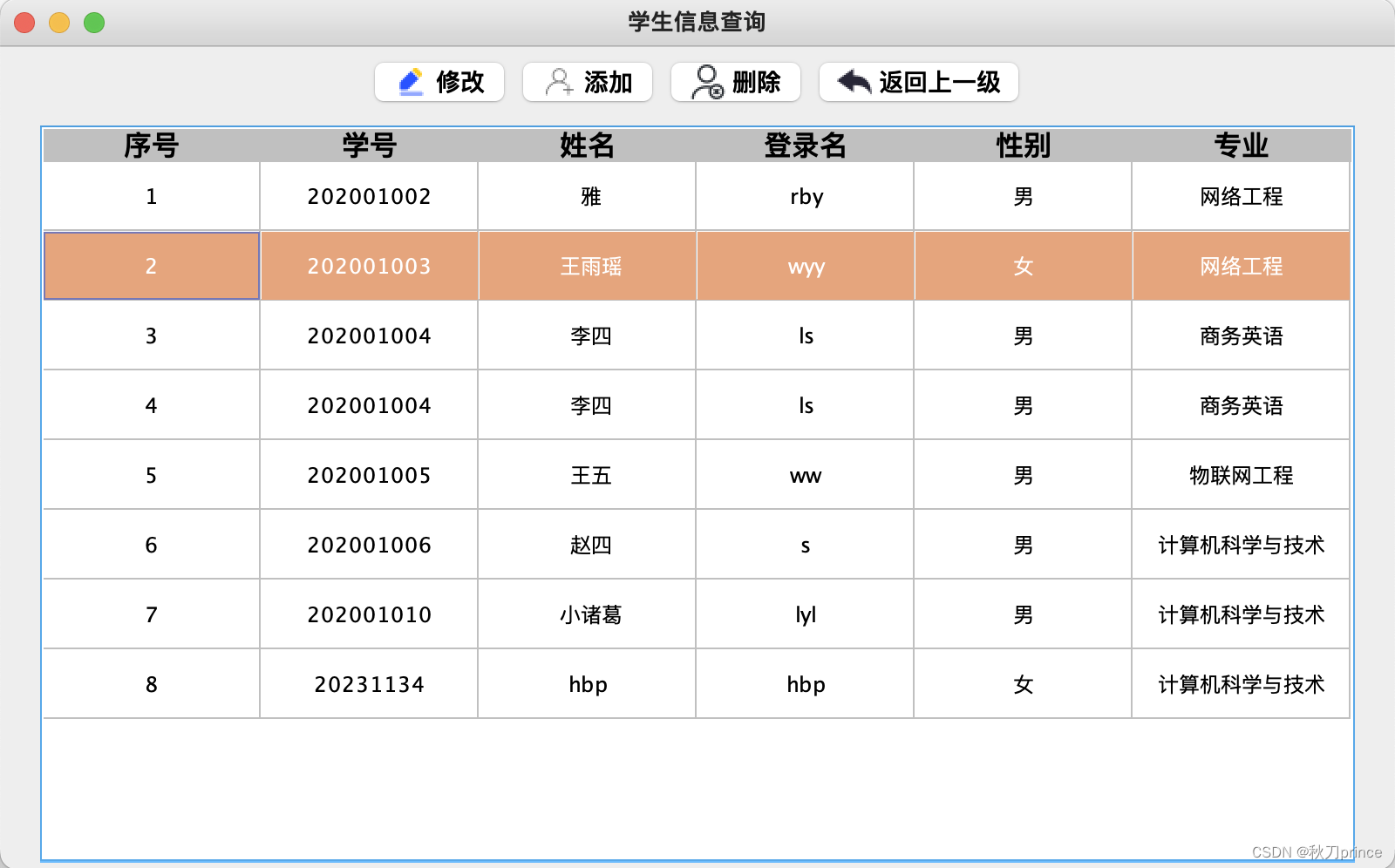This screenshot has height=868, width=1395.
Task: Select the sequence number 3 cell
Action: coord(152,336)
